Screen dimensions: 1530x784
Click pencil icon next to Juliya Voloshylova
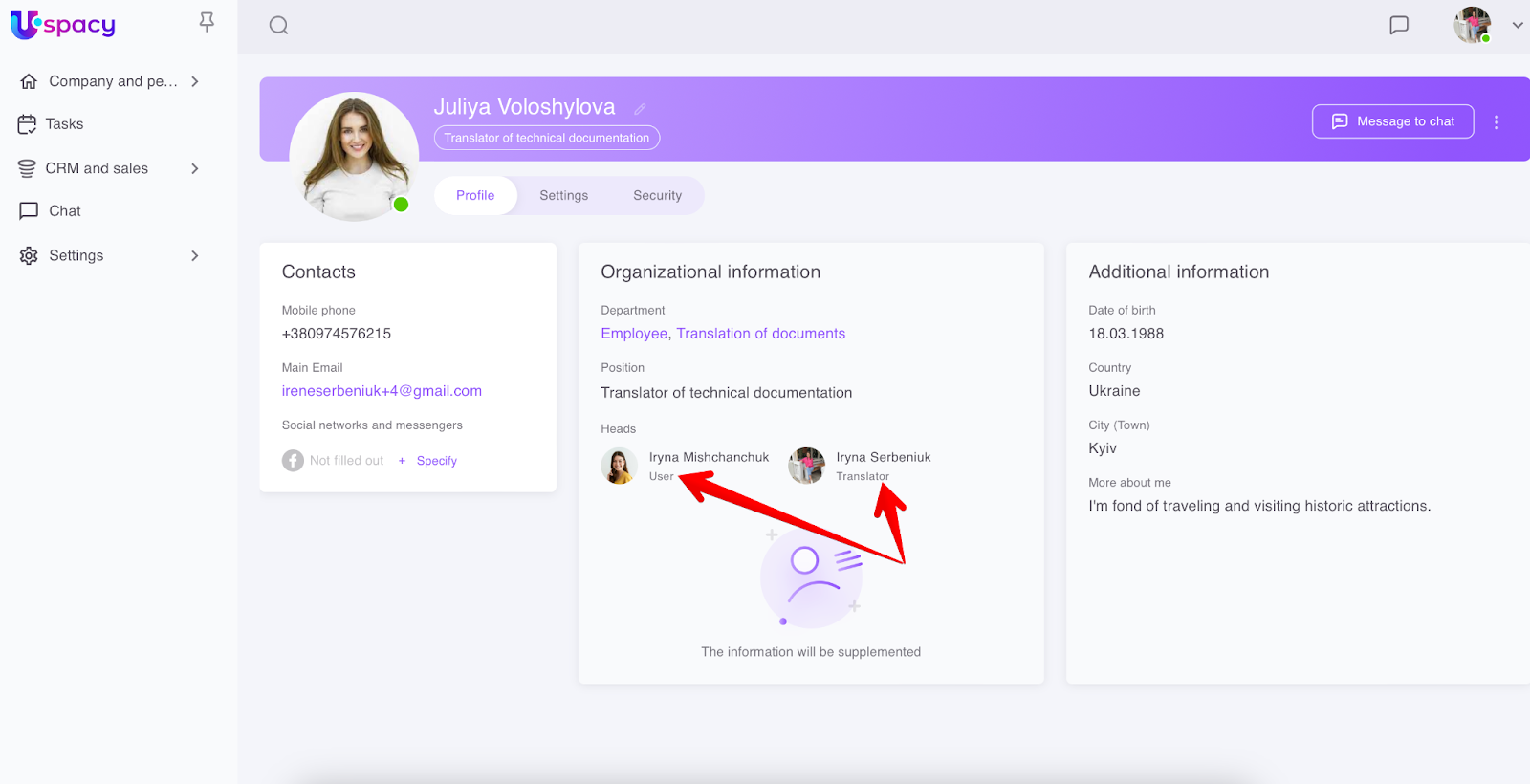640,109
